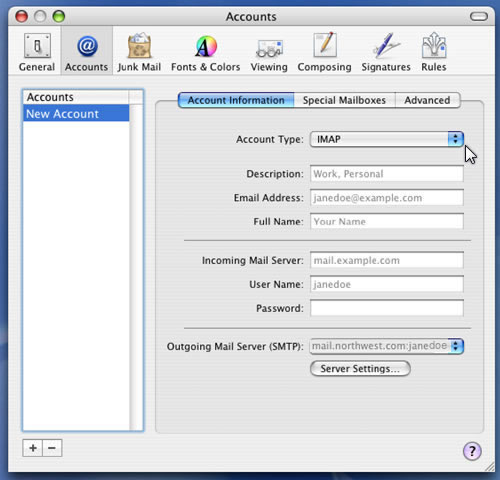Viewport: 500px width, 480px height.
Task: Open the Viewing preferences pane
Action: [269, 52]
